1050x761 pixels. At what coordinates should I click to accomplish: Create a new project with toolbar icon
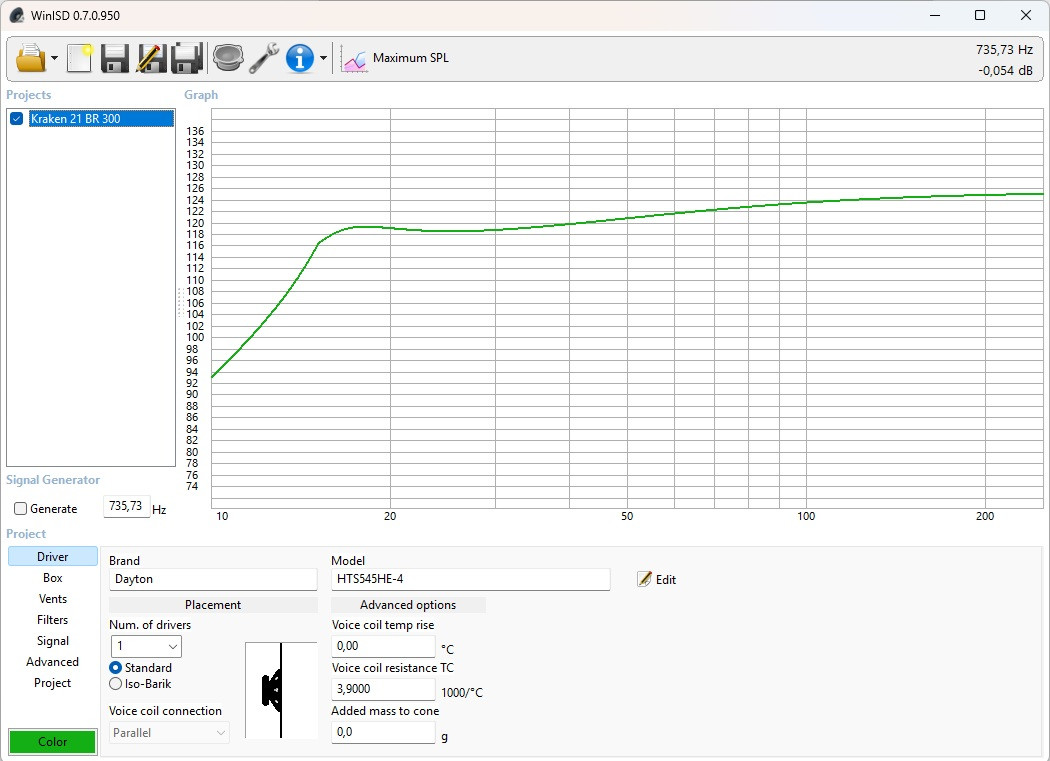[x=79, y=58]
